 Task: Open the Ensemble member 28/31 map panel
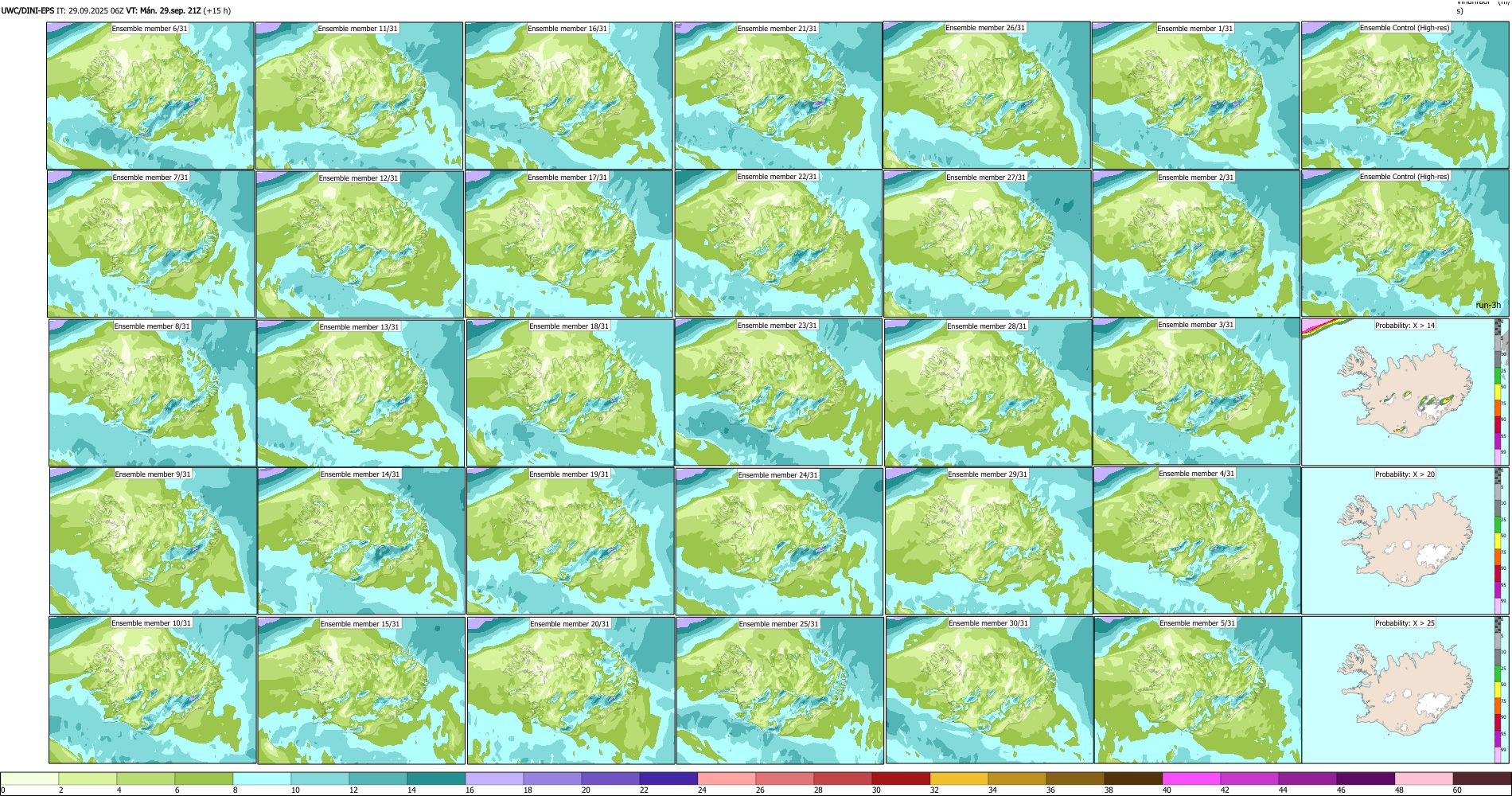(988, 393)
